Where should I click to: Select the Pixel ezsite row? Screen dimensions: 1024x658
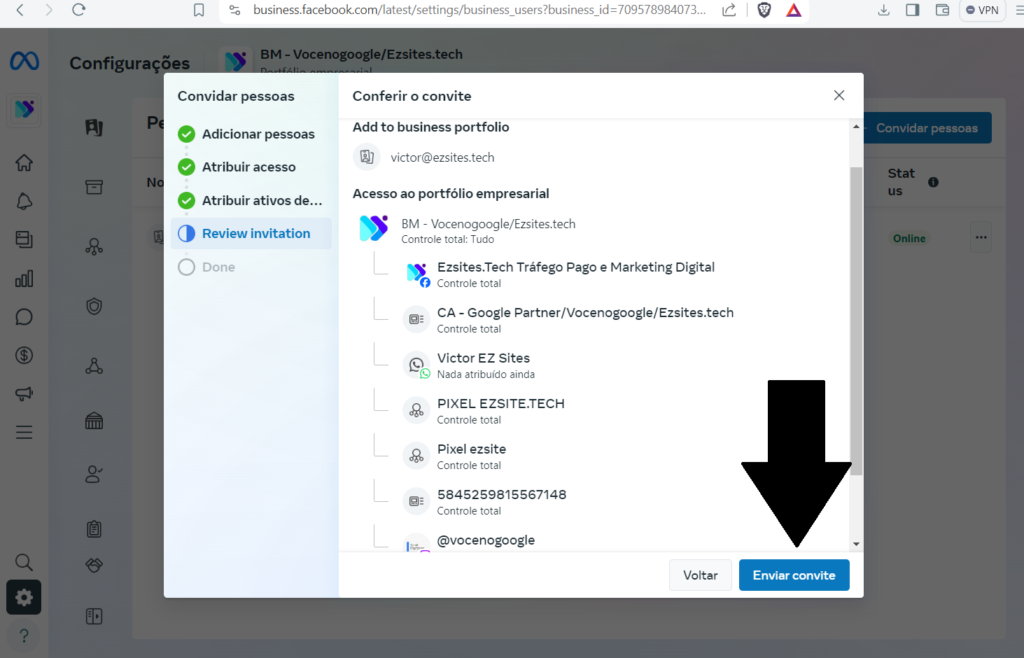pos(455,456)
